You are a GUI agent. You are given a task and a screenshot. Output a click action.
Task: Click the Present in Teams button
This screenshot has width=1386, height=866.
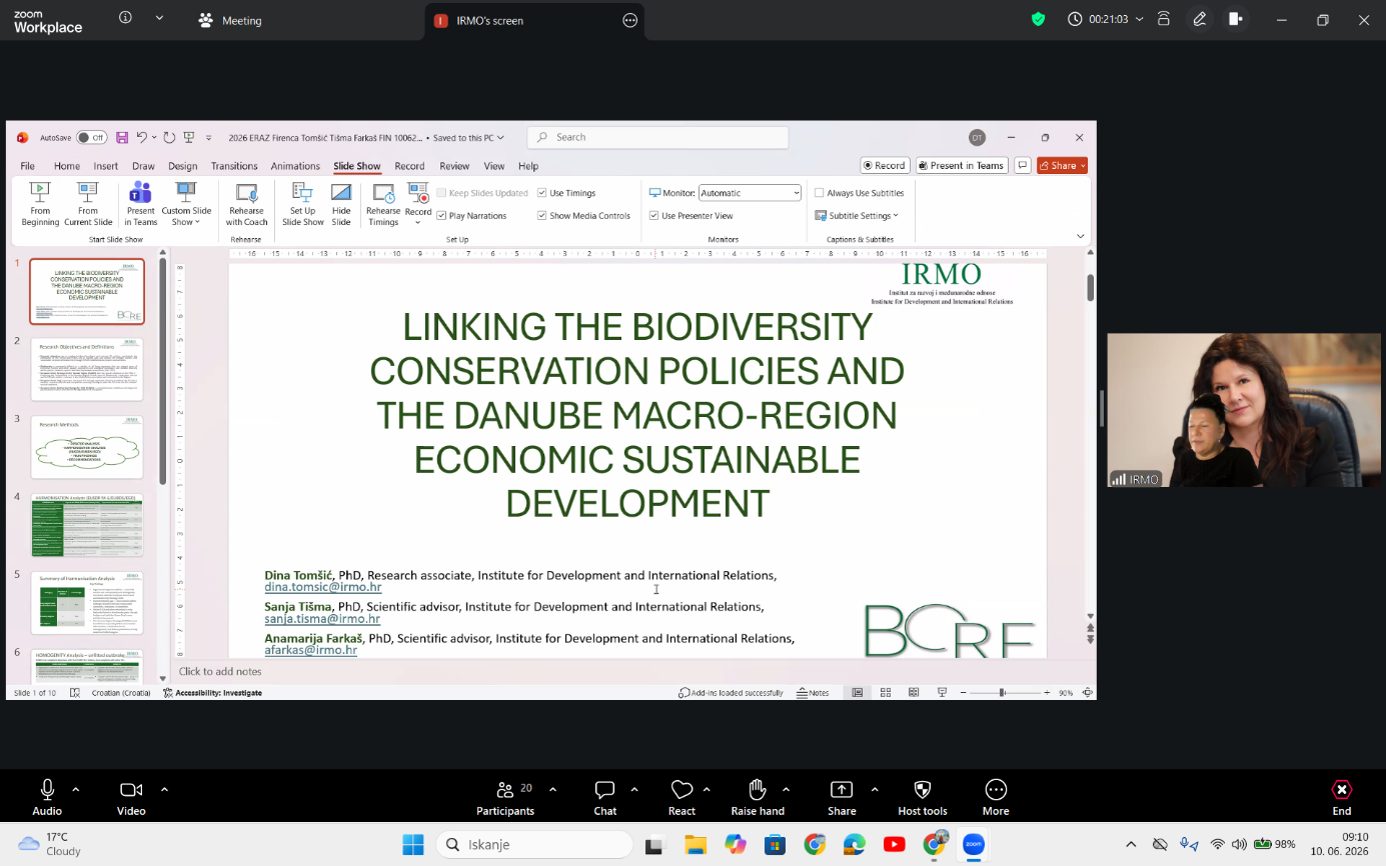click(960, 166)
